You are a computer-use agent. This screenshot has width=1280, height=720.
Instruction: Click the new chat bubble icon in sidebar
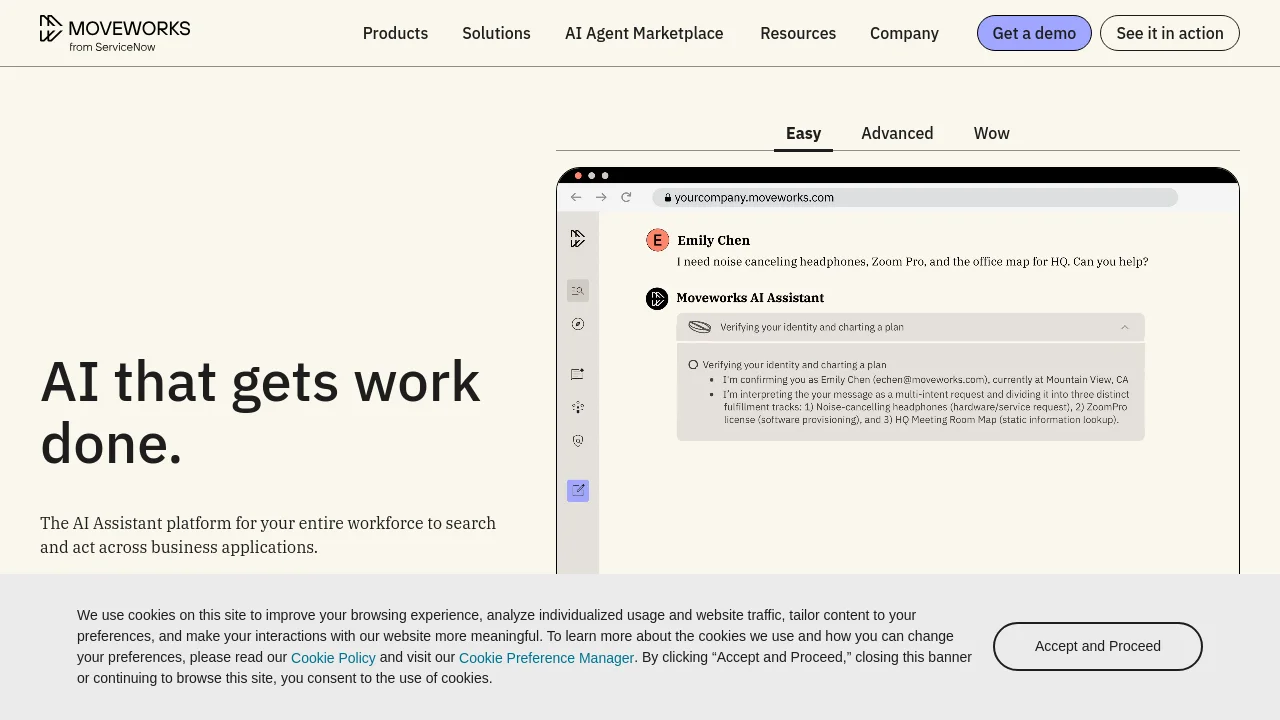(578, 374)
